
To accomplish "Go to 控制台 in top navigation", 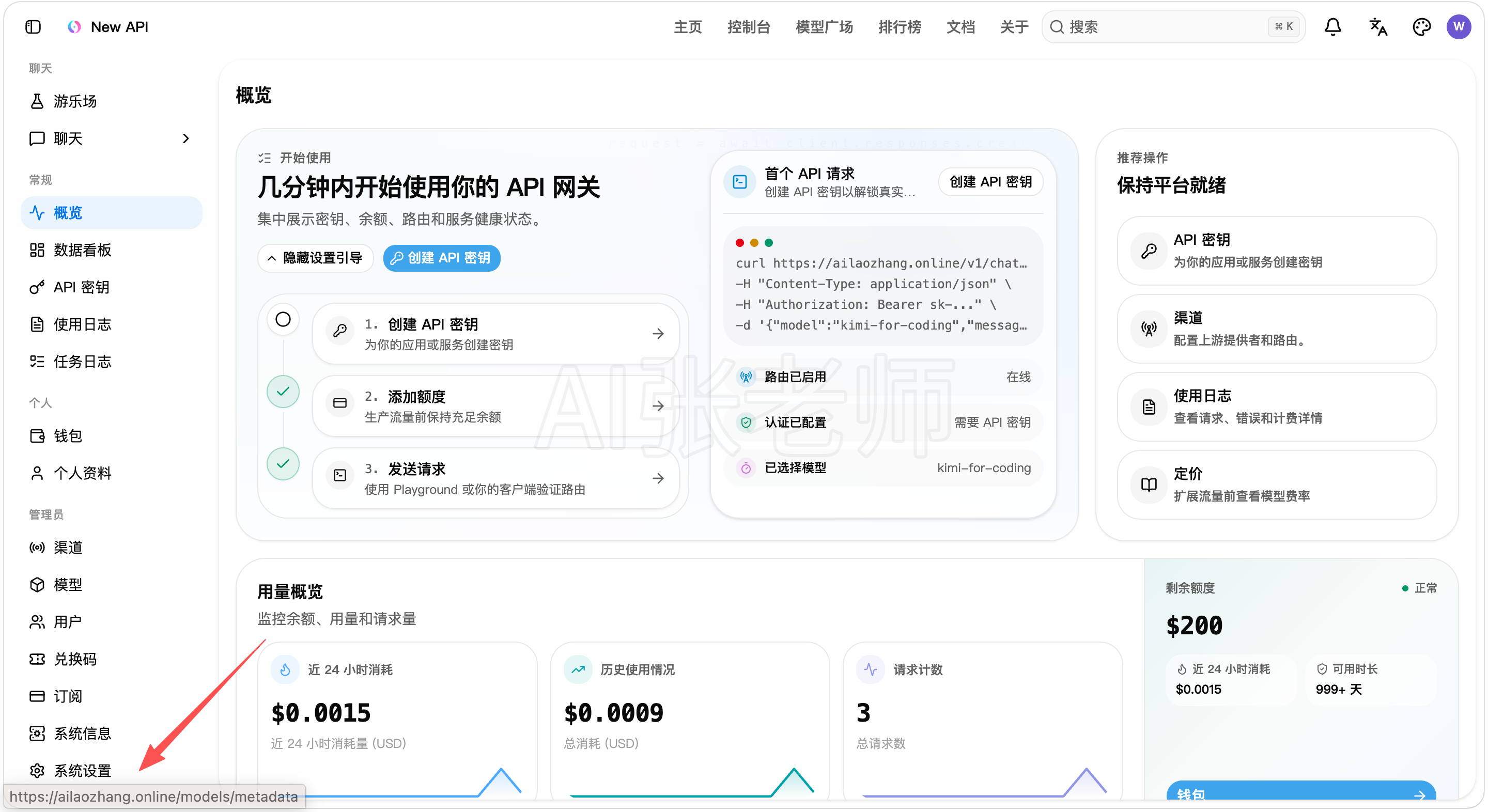I will click(x=749, y=26).
